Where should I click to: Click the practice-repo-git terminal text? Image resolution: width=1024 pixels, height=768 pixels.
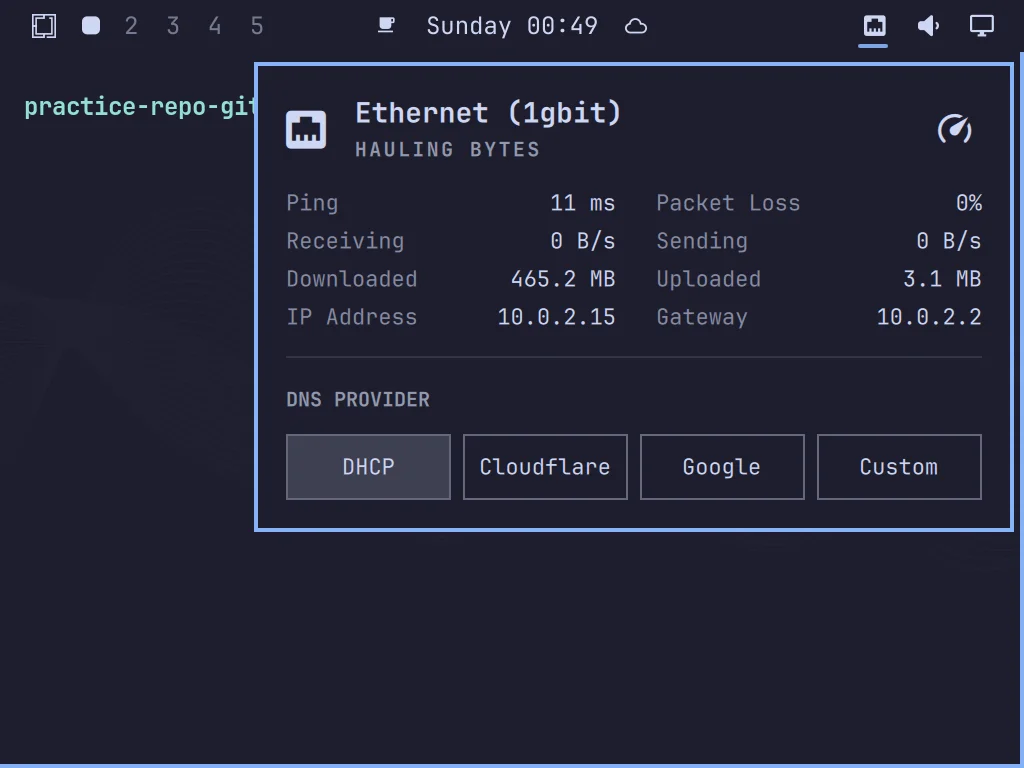click(139, 106)
